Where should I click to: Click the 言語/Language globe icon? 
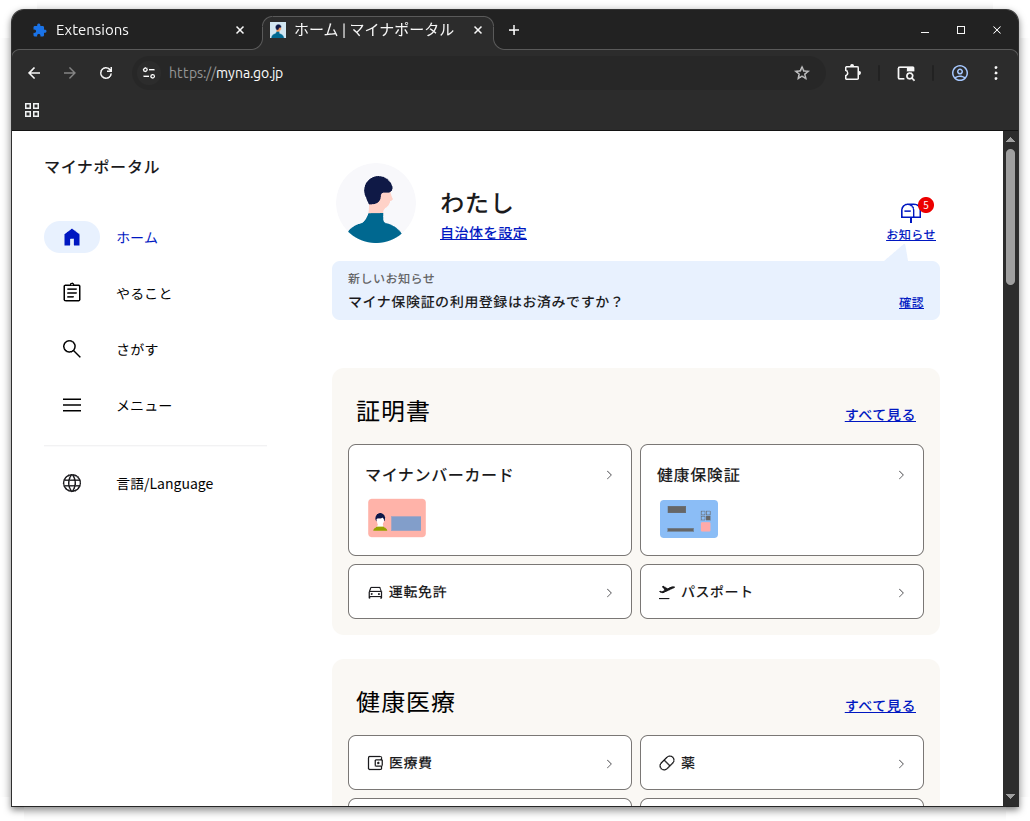coord(71,483)
